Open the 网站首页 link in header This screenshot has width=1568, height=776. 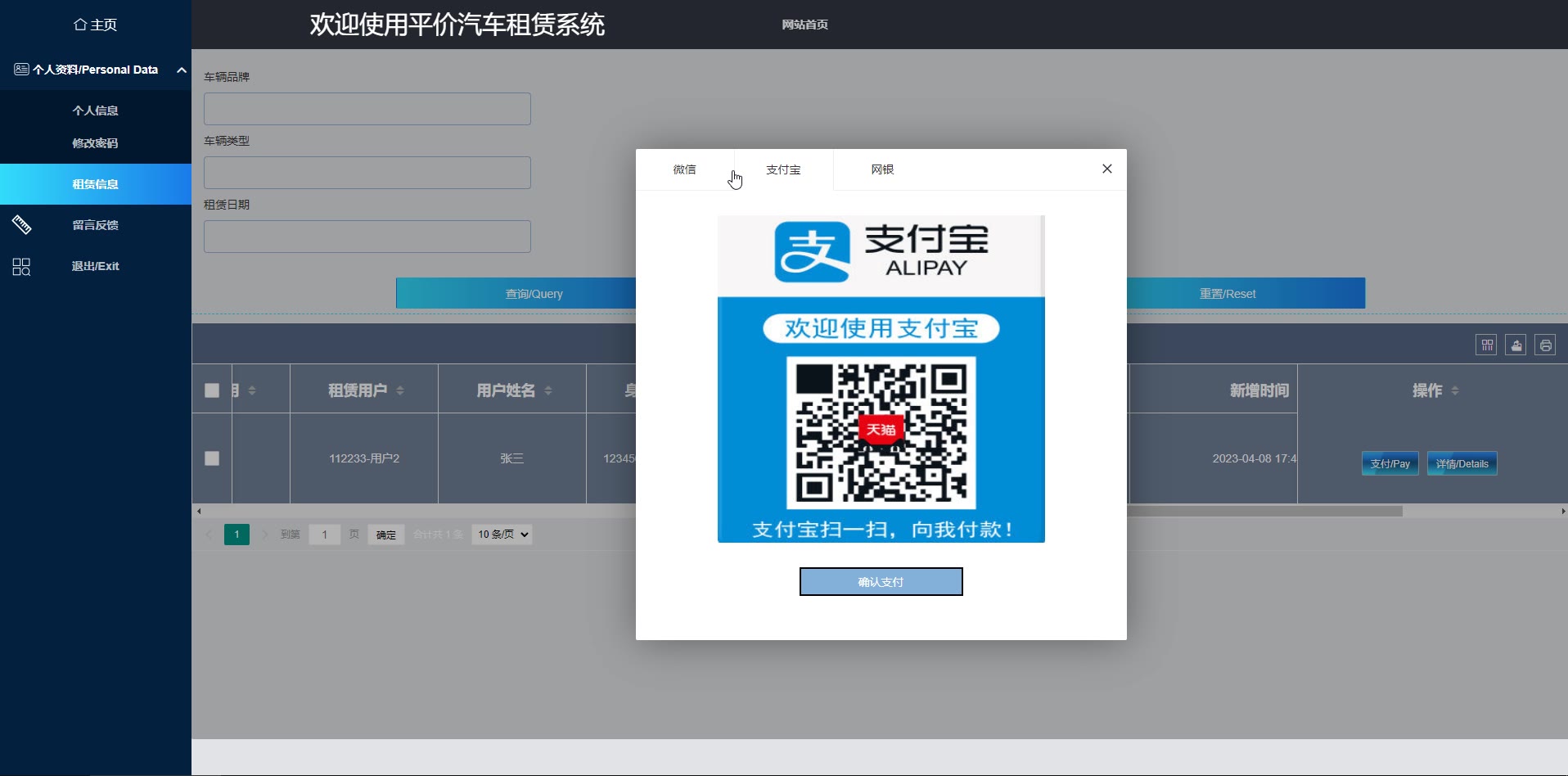(x=804, y=25)
